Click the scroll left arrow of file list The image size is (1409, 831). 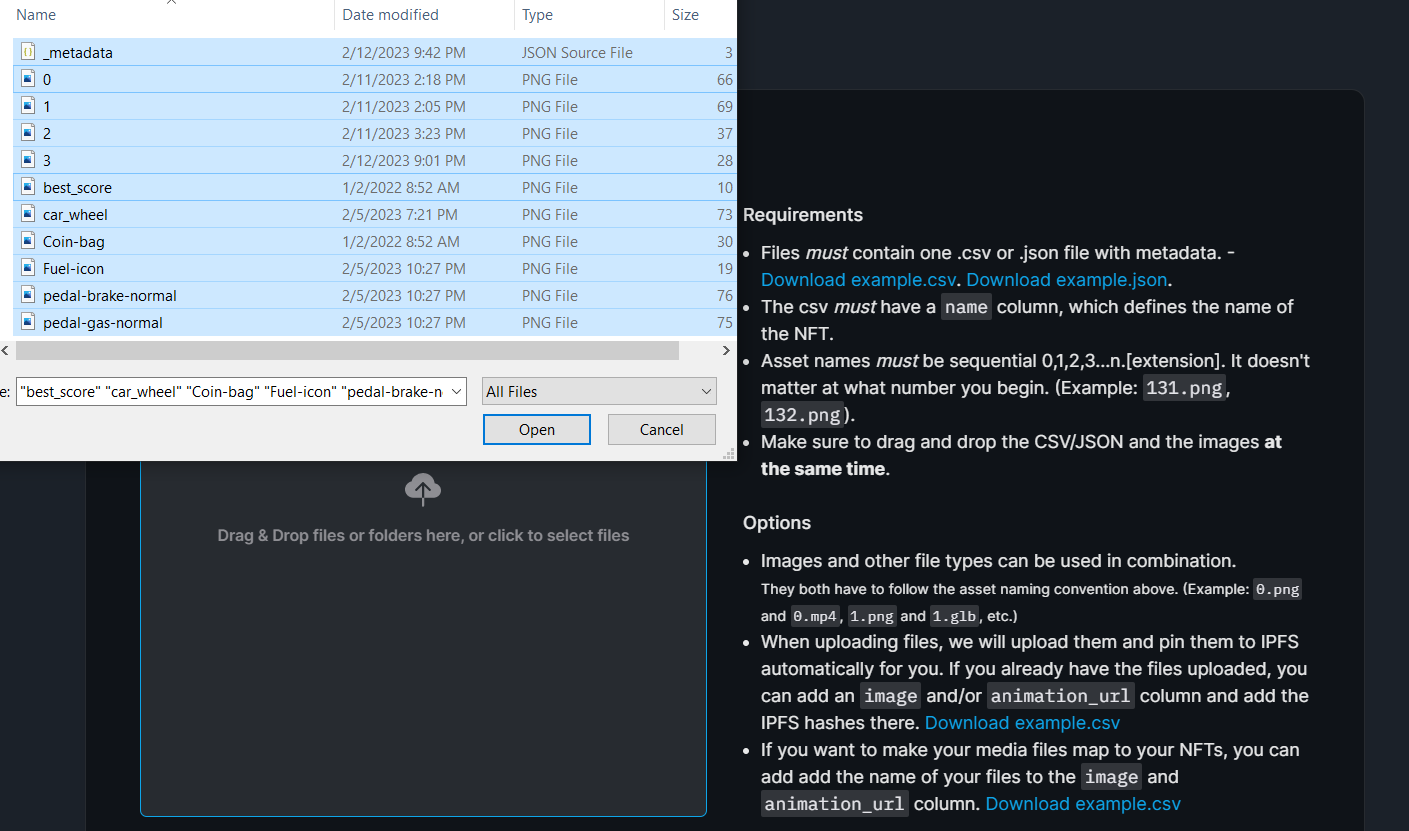point(5,351)
